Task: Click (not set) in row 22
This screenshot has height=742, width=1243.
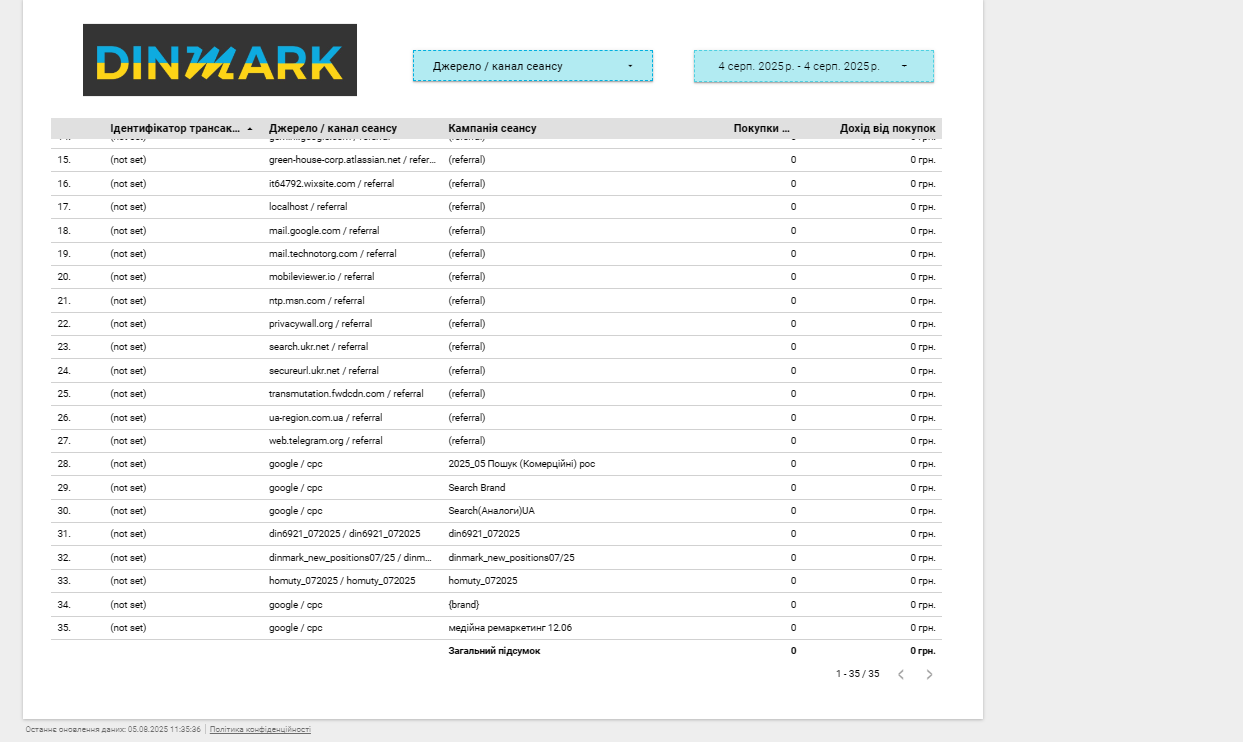Action: pyautogui.click(x=128, y=324)
